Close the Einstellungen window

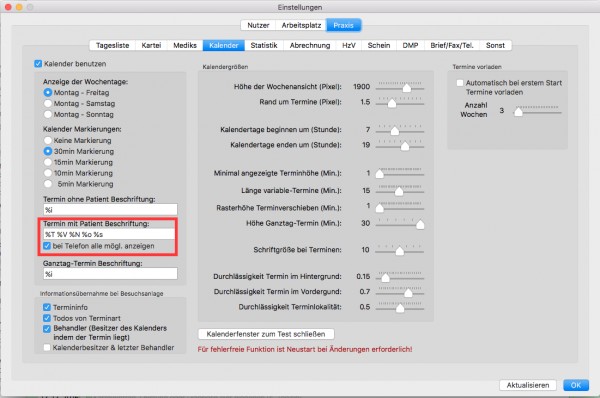coord(8,7)
